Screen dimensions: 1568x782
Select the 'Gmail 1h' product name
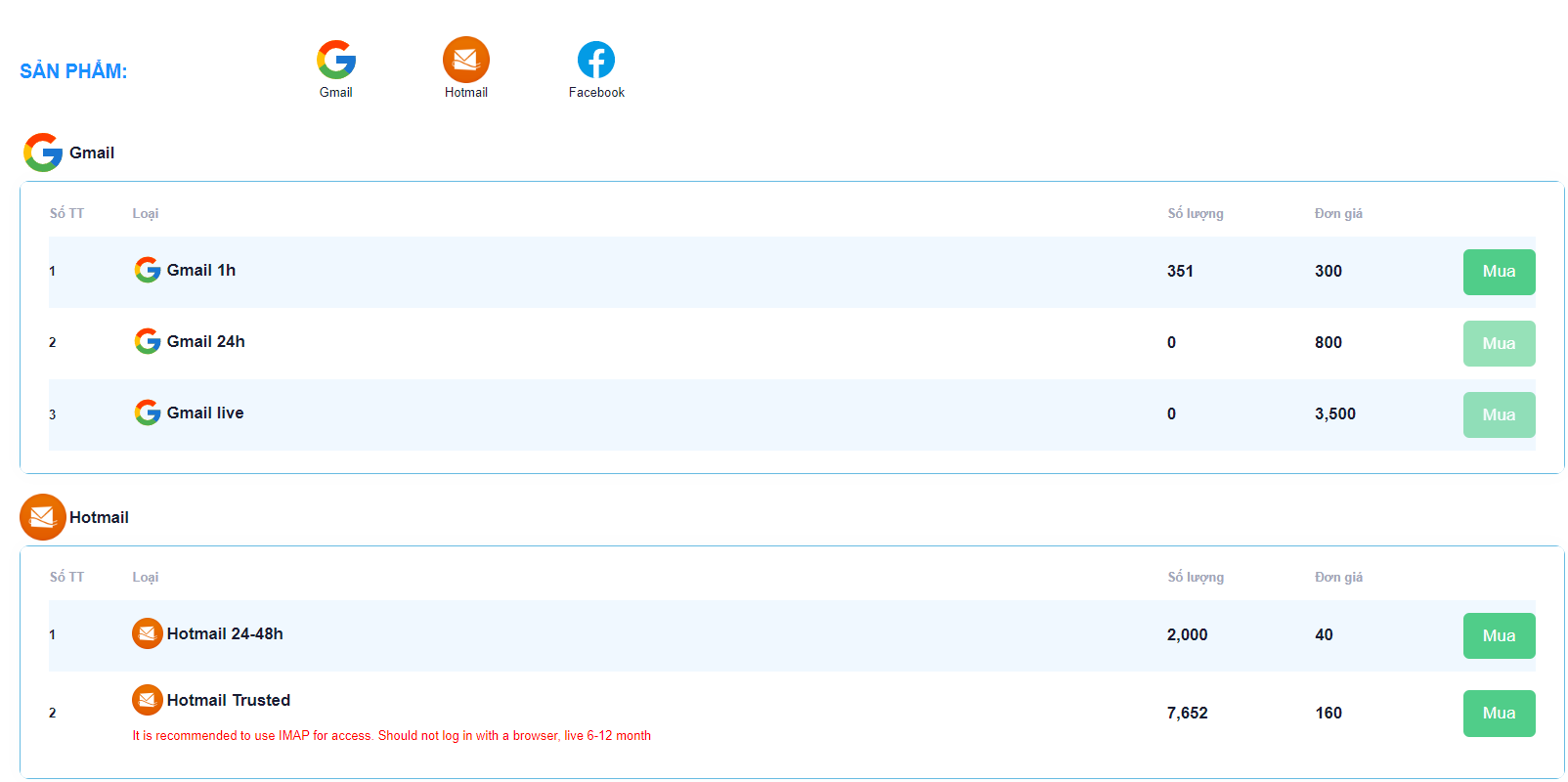coord(201,270)
